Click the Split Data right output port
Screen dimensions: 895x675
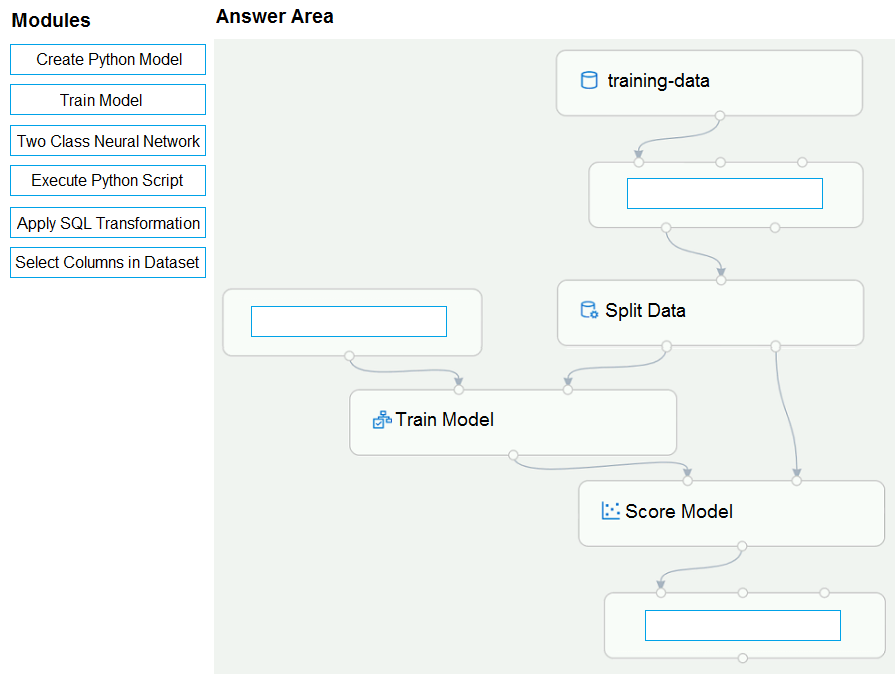(775, 346)
